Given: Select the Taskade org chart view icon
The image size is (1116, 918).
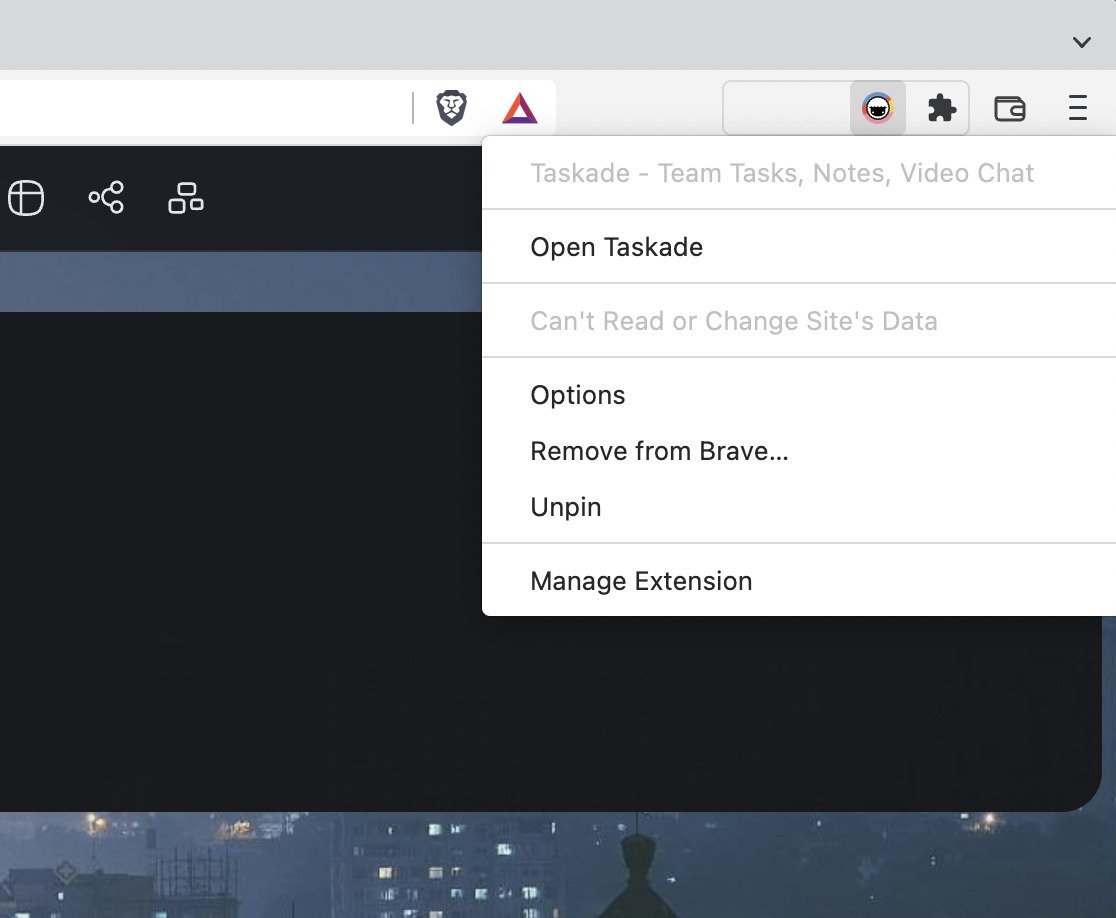Looking at the screenshot, I should coord(186,198).
